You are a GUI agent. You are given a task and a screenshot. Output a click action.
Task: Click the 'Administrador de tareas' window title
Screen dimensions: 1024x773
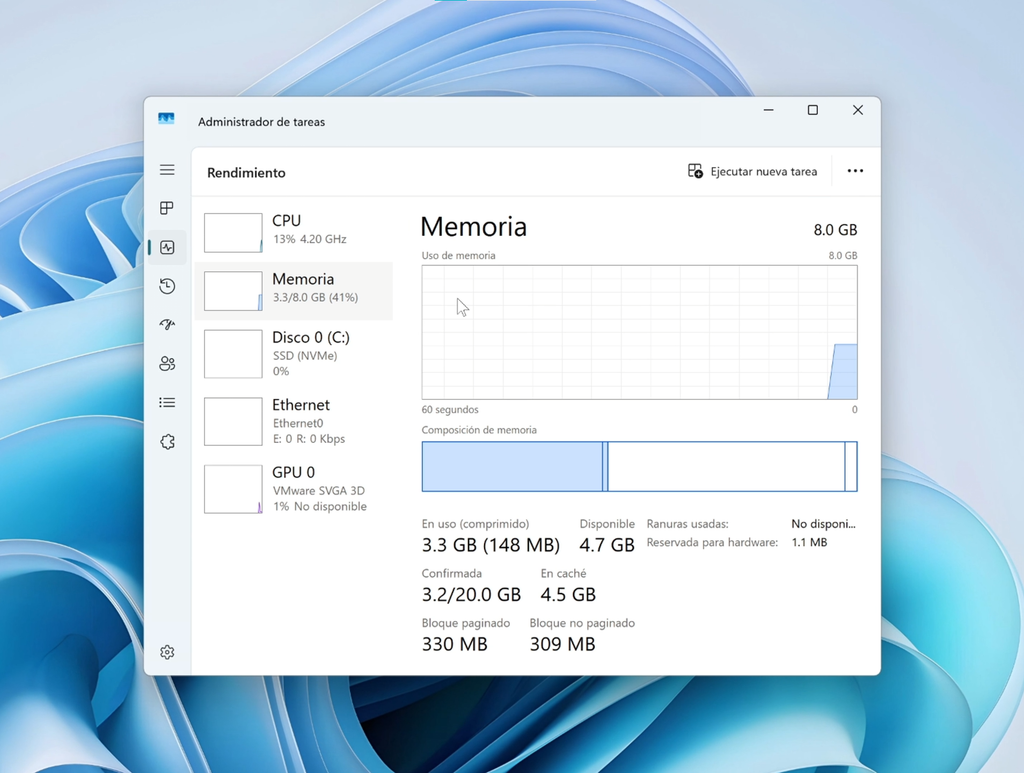[261, 121]
